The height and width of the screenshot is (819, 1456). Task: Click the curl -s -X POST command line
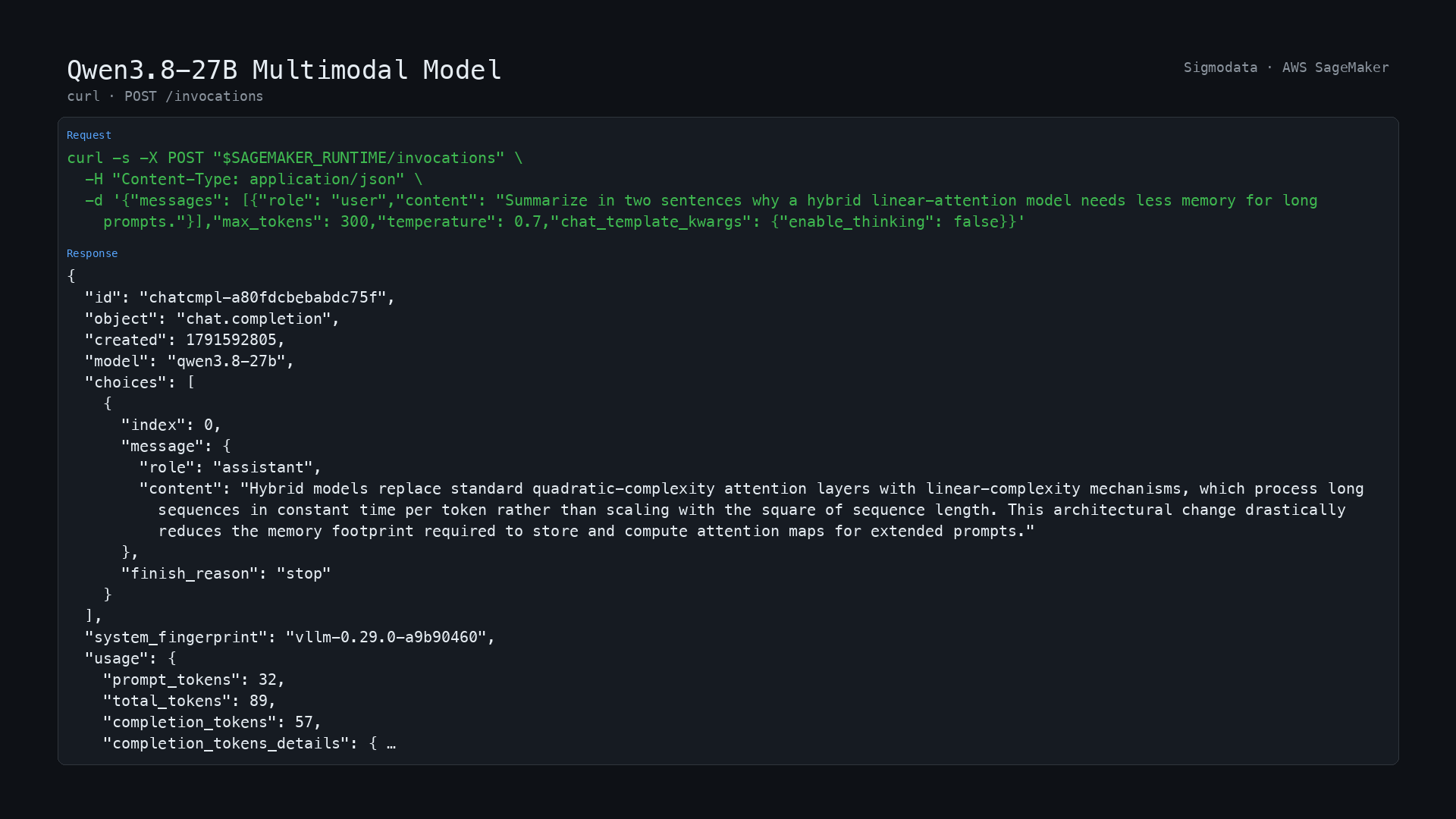pyautogui.click(x=295, y=158)
